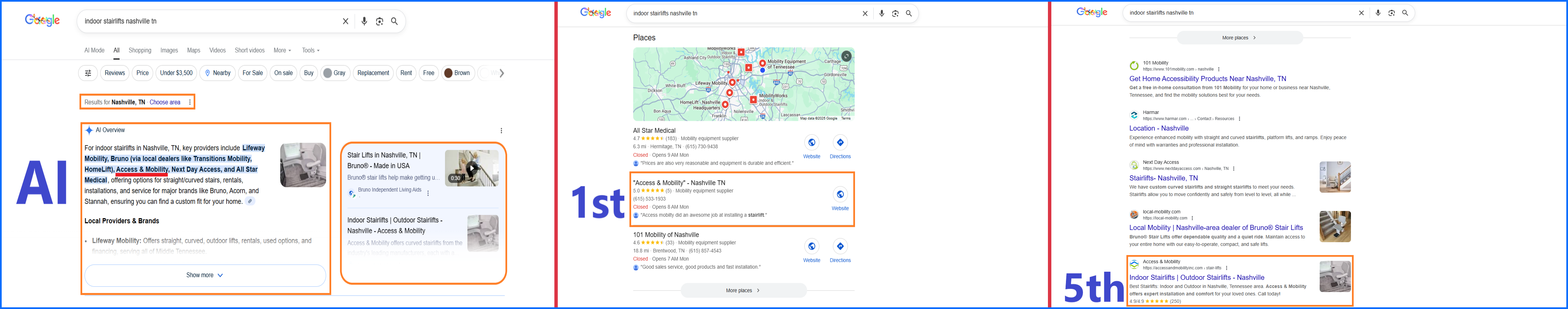Screen dimensions: 1568x309
Task: Click the Places map in the middle panel
Action: coord(743,84)
